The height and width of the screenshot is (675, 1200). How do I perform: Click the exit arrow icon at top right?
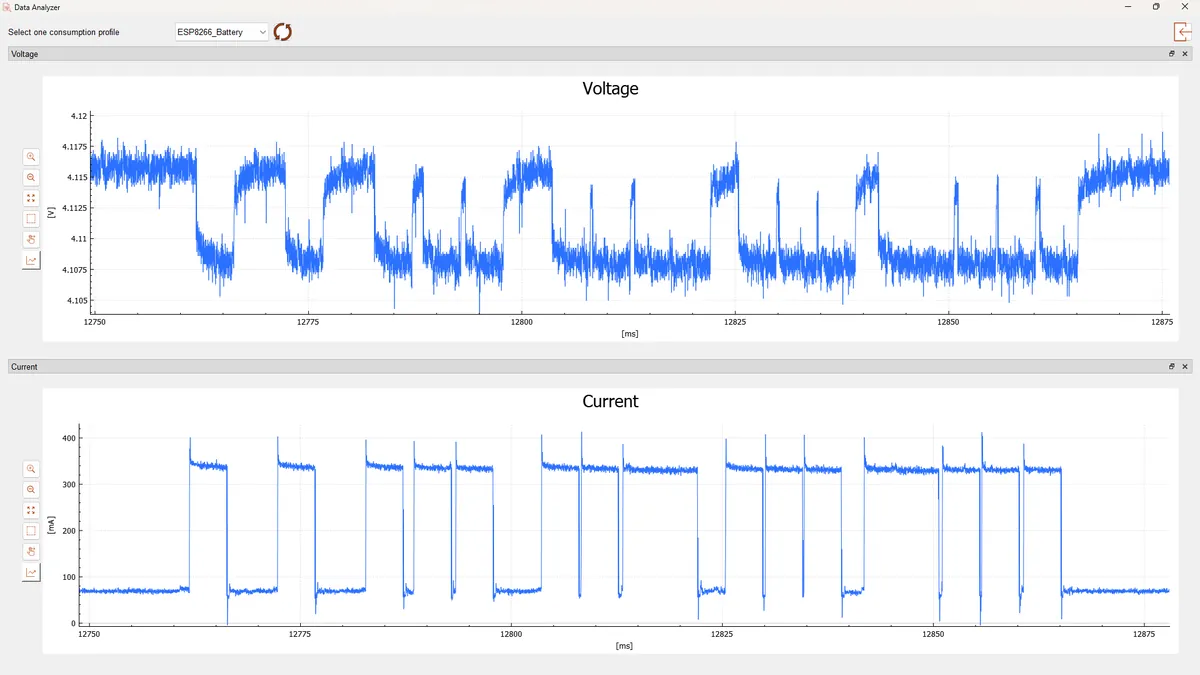tap(1183, 31)
